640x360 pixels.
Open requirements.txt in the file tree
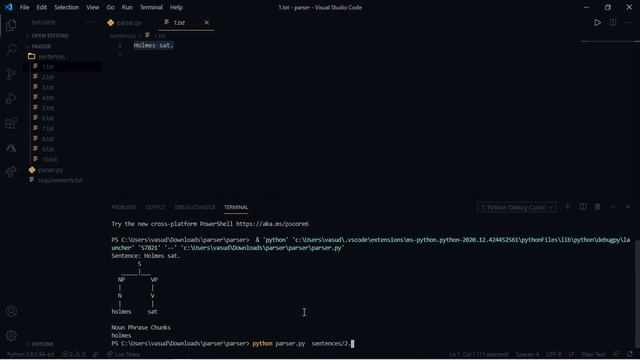[x=60, y=180]
